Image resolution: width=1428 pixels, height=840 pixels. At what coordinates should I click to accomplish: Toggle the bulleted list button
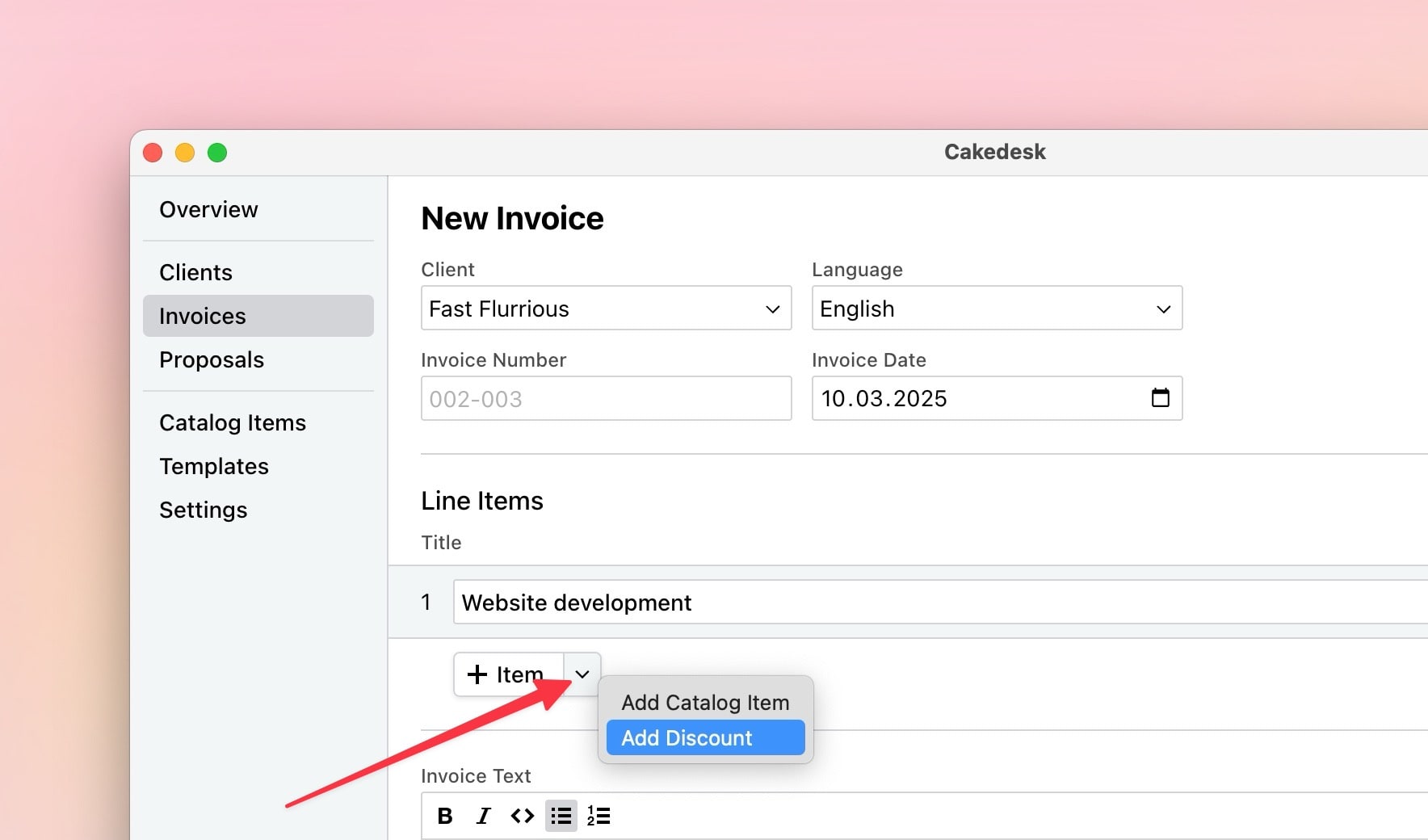click(561, 816)
